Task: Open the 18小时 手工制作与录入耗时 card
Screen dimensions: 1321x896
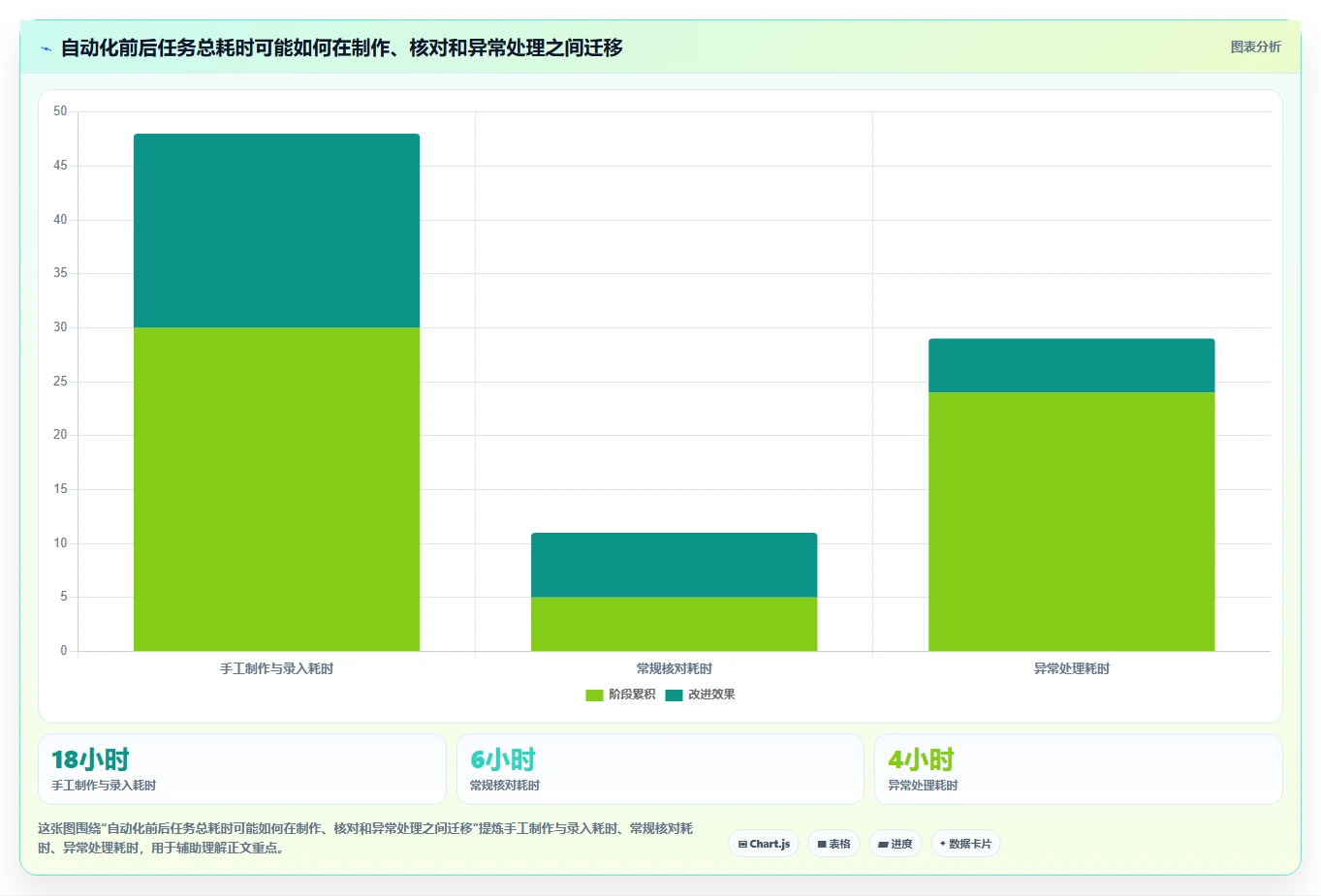Action: point(242,769)
